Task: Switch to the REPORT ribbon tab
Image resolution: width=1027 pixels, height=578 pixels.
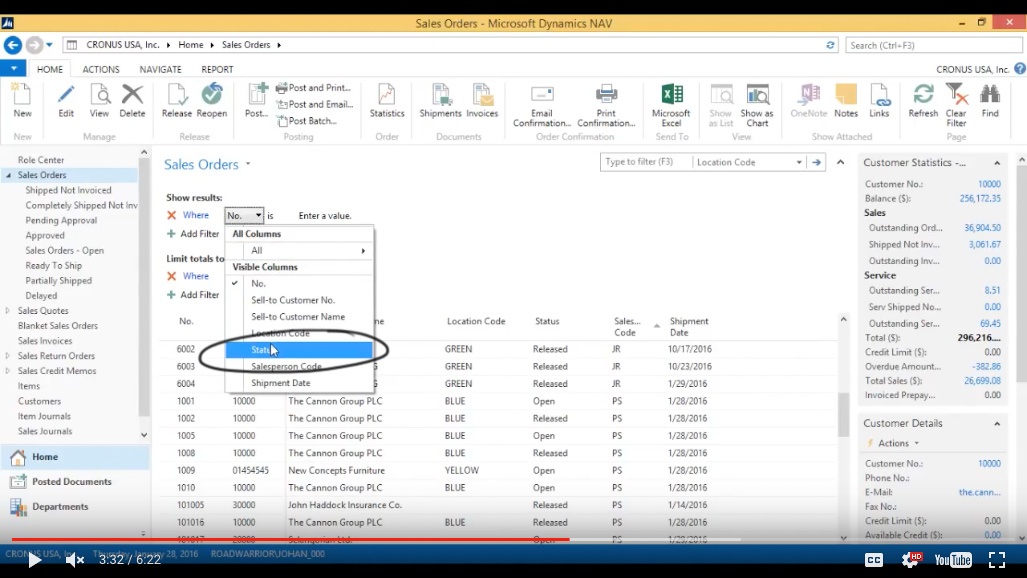Action: [x=217, y=69]
